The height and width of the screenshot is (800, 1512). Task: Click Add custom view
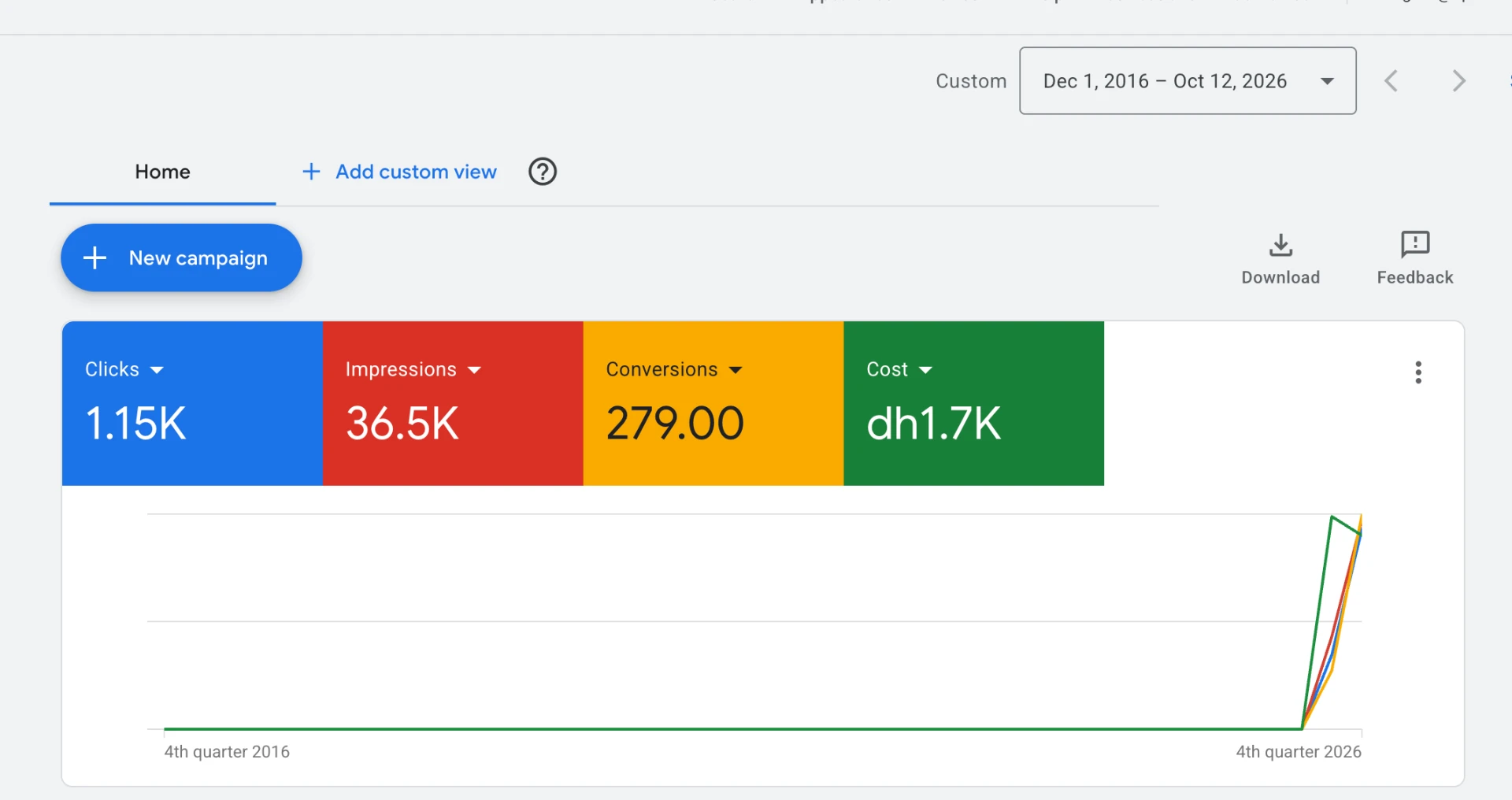(x=400, y=172)
